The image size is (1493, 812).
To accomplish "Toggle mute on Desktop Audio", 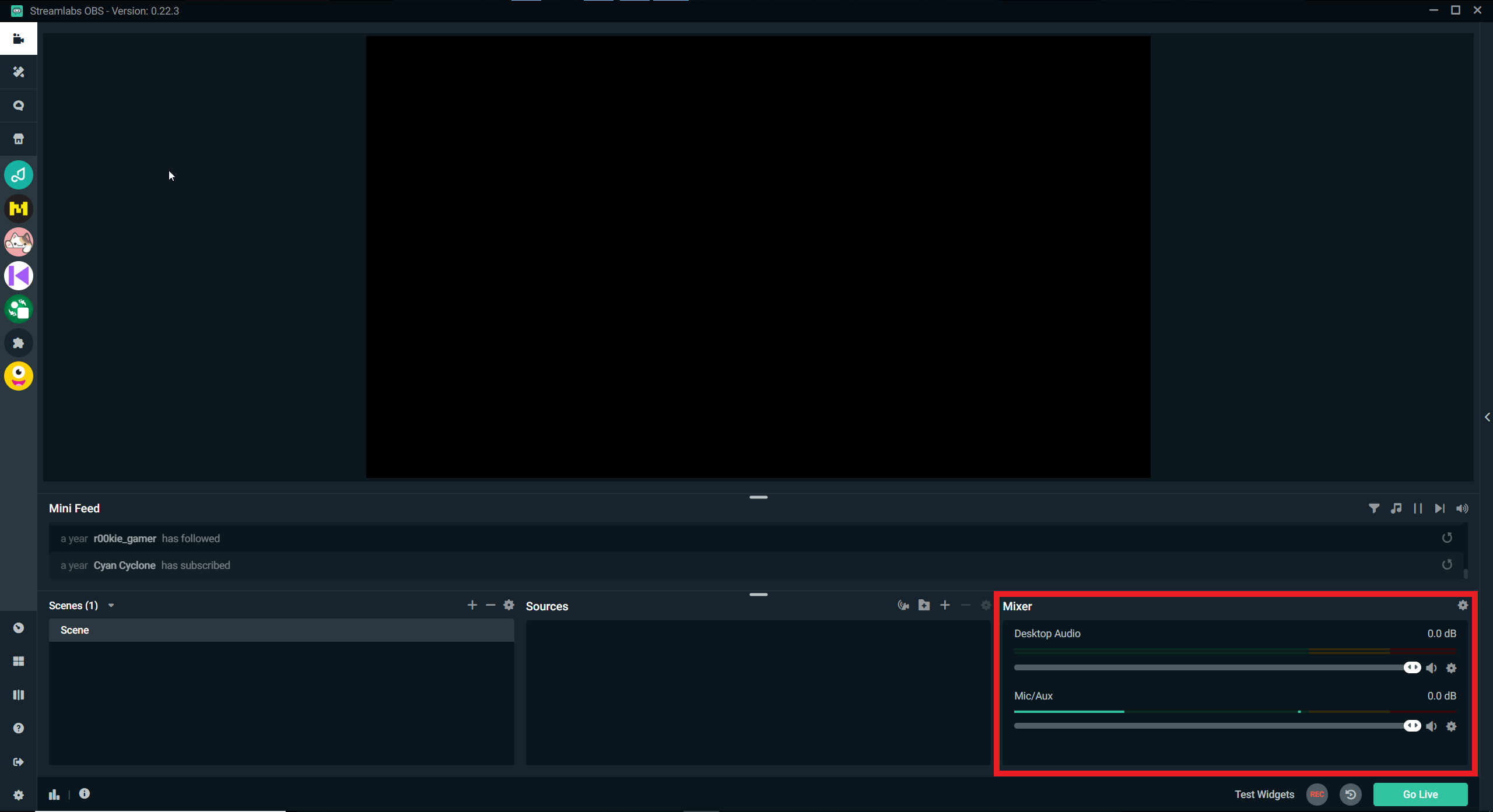I will (x=1432, y=667).
